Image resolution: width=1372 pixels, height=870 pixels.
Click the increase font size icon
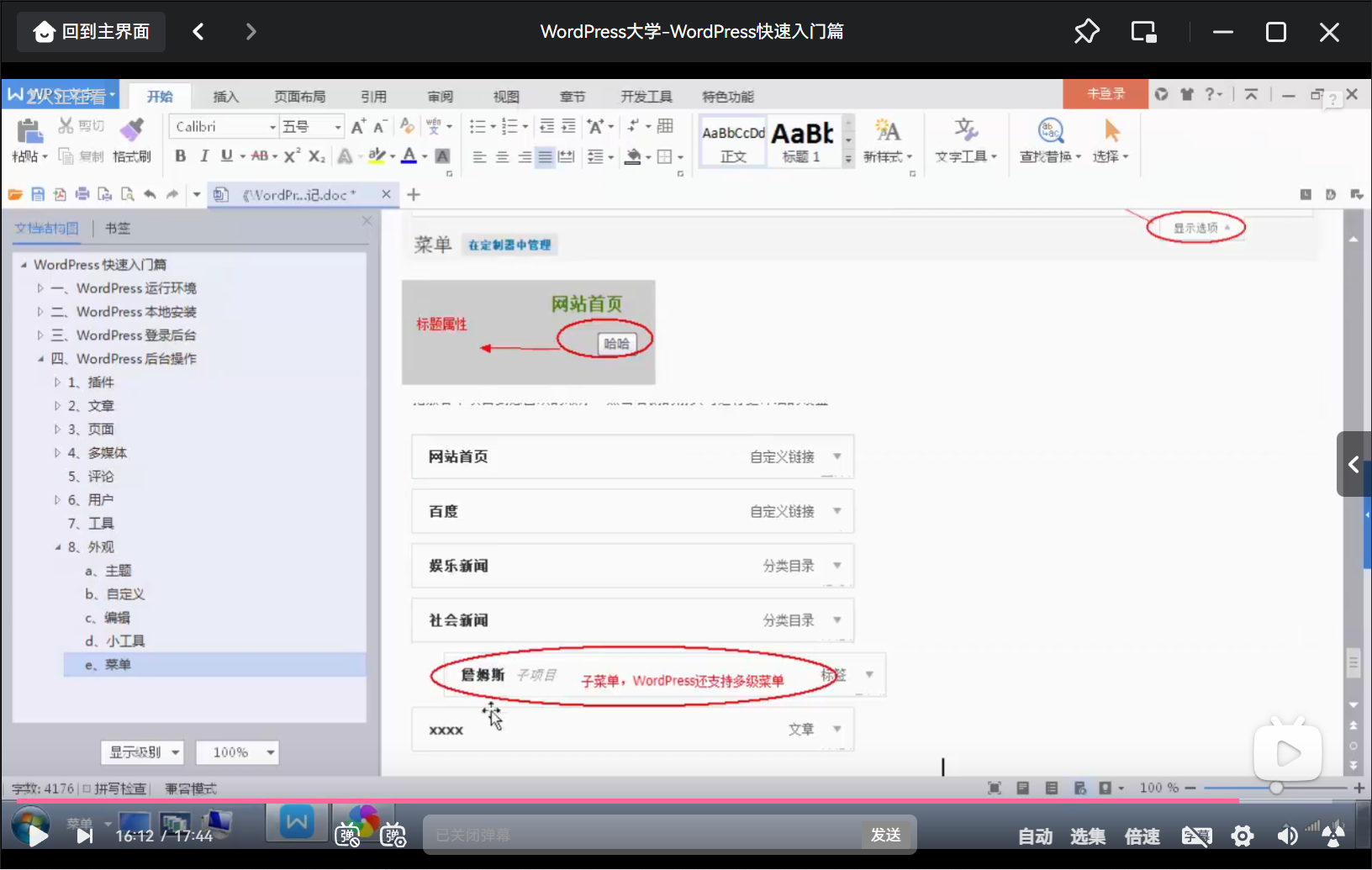(358, 126)
